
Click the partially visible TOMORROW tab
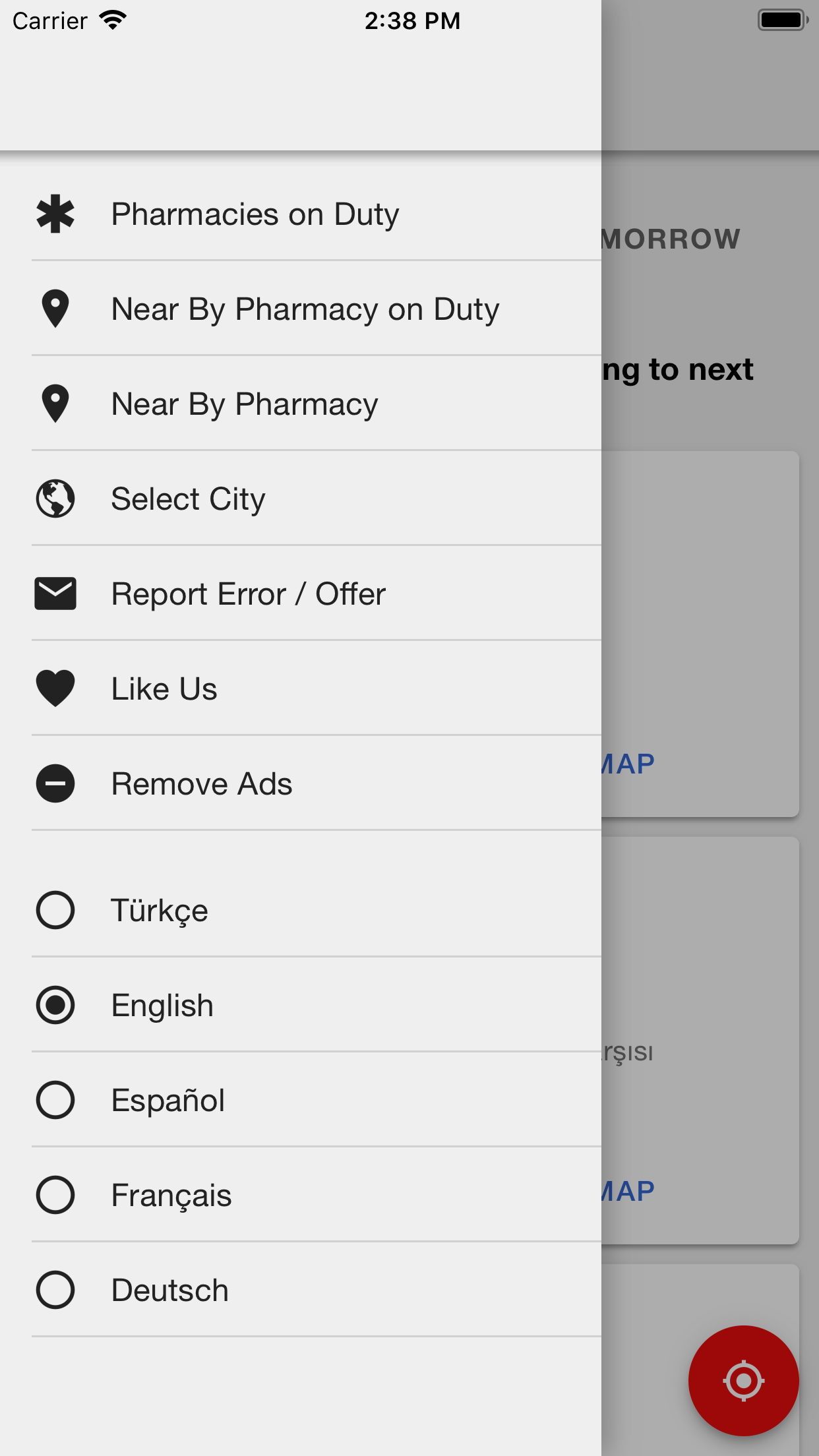click(671, 239)
